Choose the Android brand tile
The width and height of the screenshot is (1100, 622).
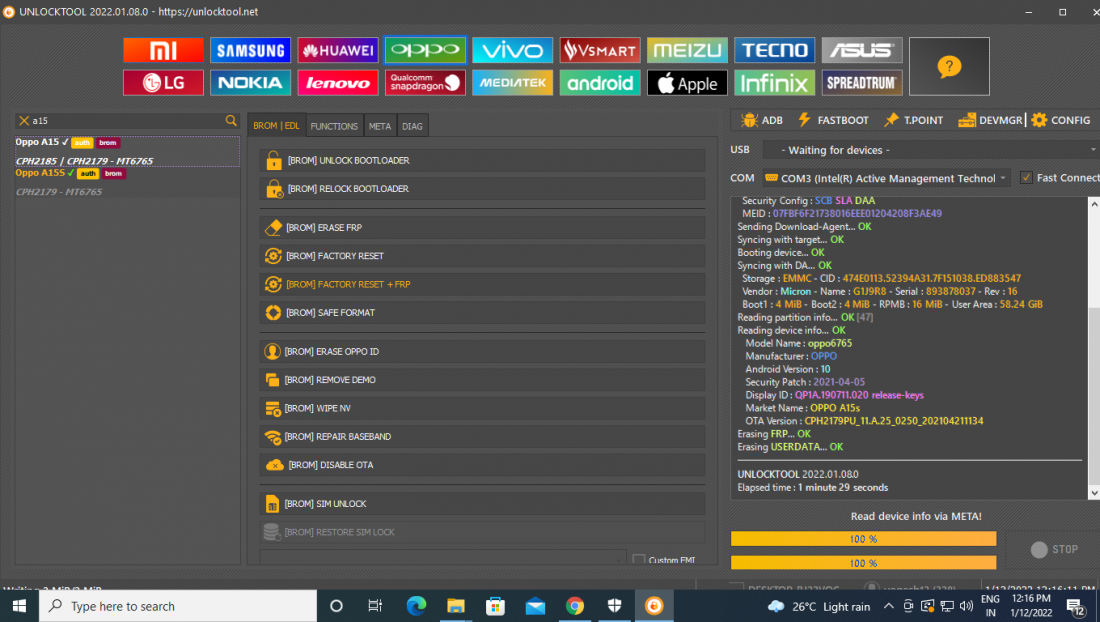click(x=600, y=83)
